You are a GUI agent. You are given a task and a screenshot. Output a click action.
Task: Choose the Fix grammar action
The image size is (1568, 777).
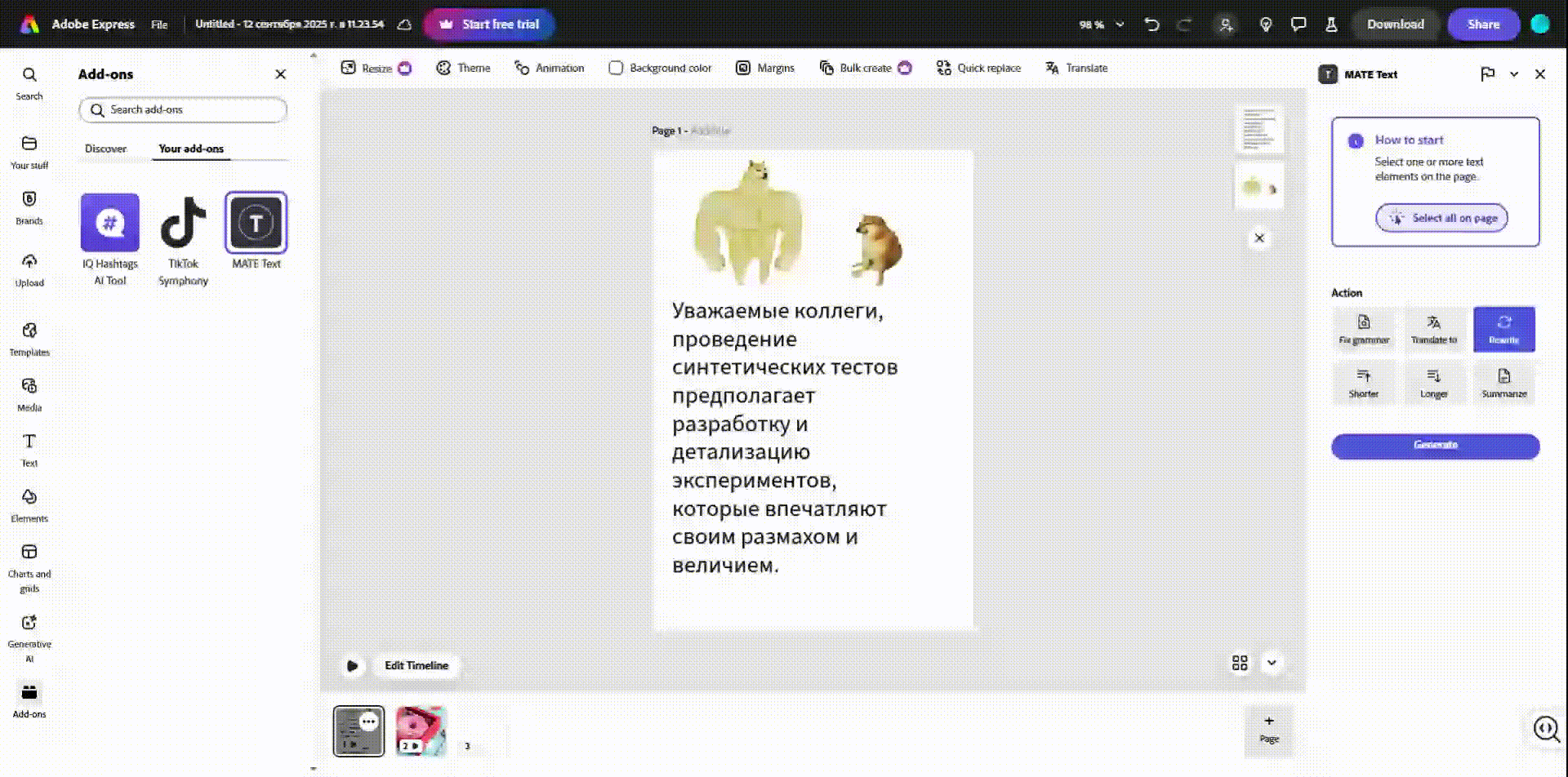1363,329
